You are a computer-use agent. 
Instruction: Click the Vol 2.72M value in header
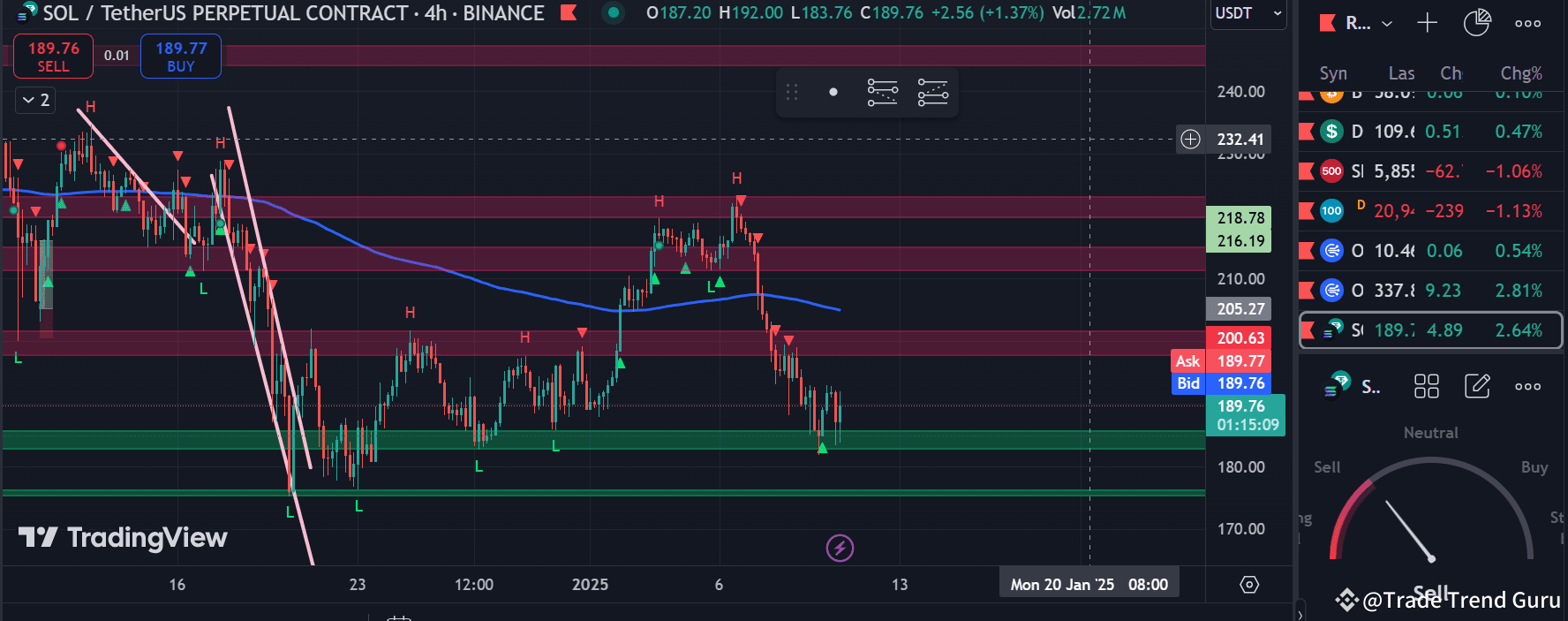1089,13
